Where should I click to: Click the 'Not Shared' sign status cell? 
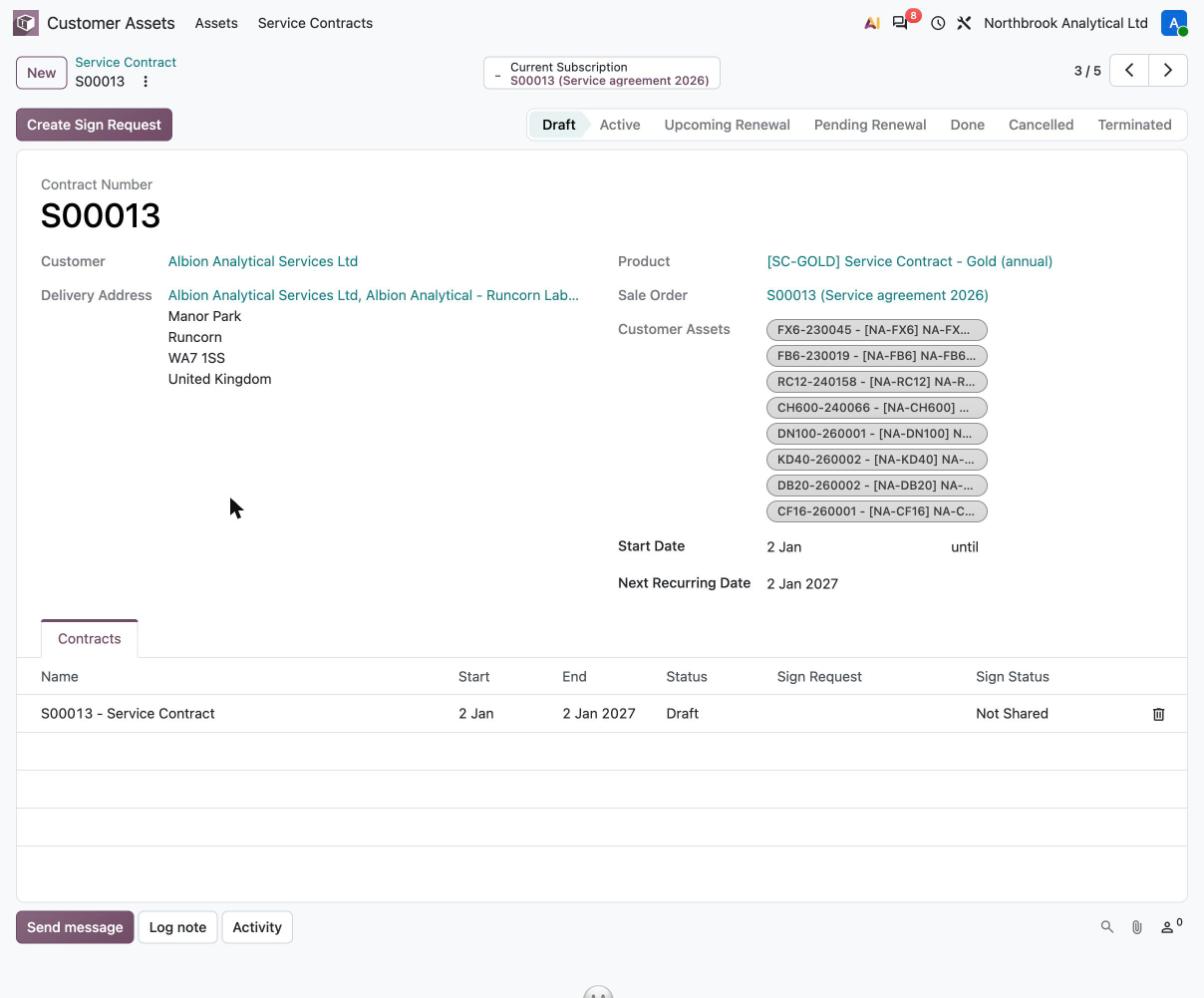click(x=1012, y=714)
